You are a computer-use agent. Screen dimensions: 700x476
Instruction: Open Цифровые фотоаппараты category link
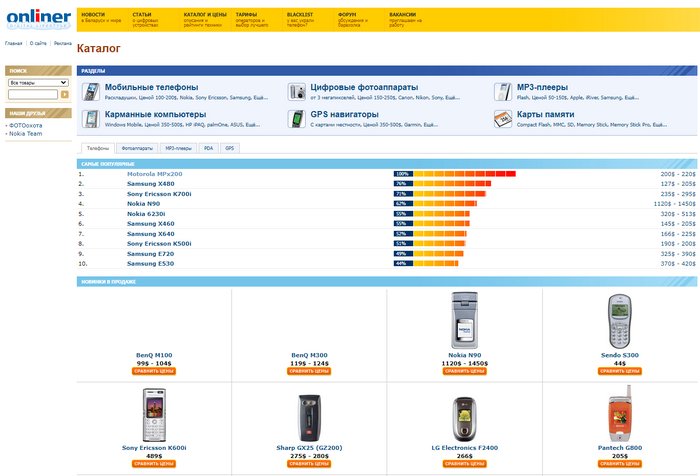click(x=364, y=88)
